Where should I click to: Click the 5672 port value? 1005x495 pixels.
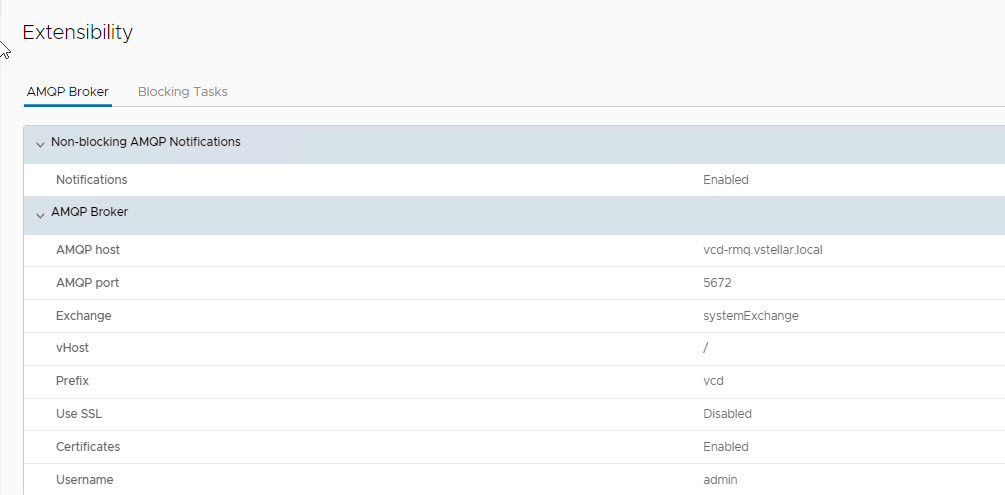[717, 283]
